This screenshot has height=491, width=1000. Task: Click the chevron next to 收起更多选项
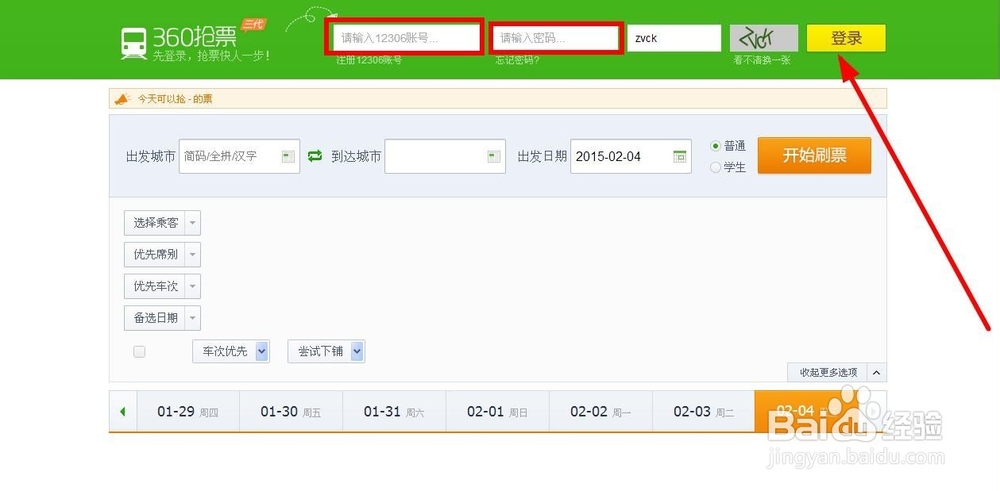tap(876, 372)
